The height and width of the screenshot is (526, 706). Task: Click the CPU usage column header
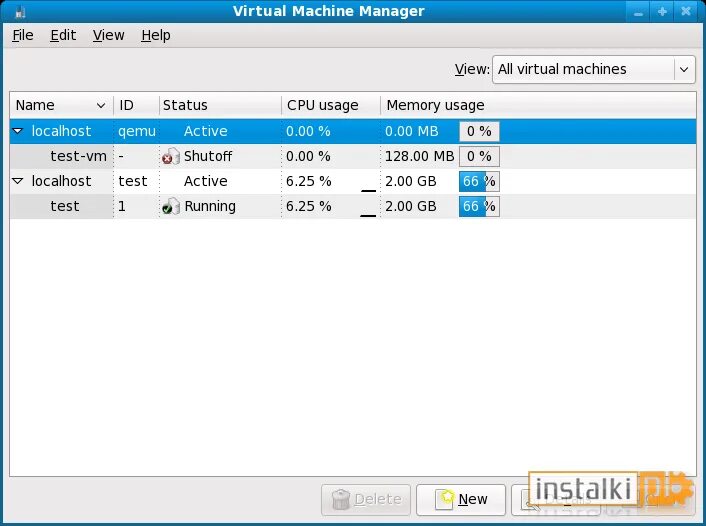click(331, 105)
